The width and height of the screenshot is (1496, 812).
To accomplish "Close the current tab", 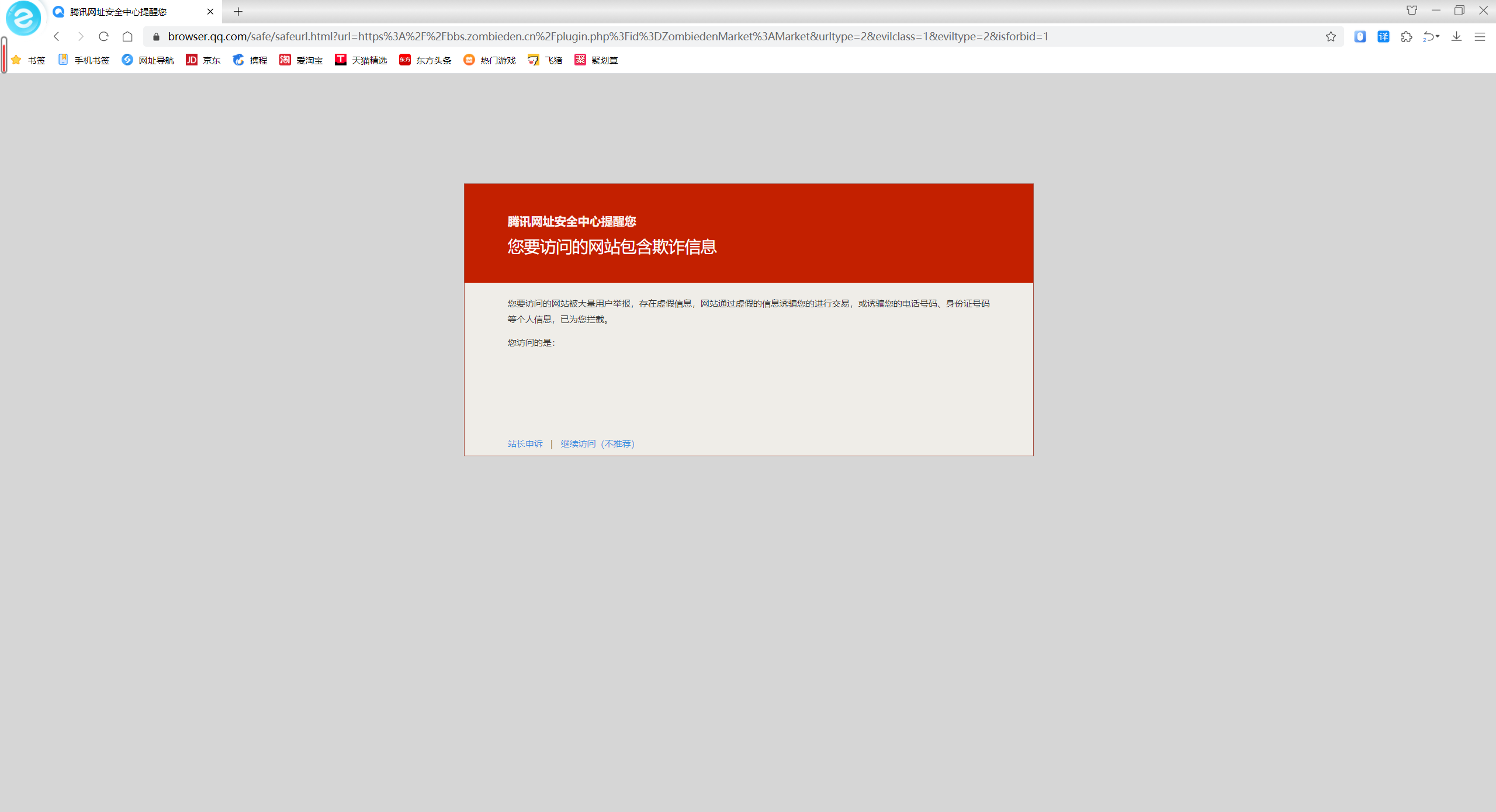I will (210, 12).
